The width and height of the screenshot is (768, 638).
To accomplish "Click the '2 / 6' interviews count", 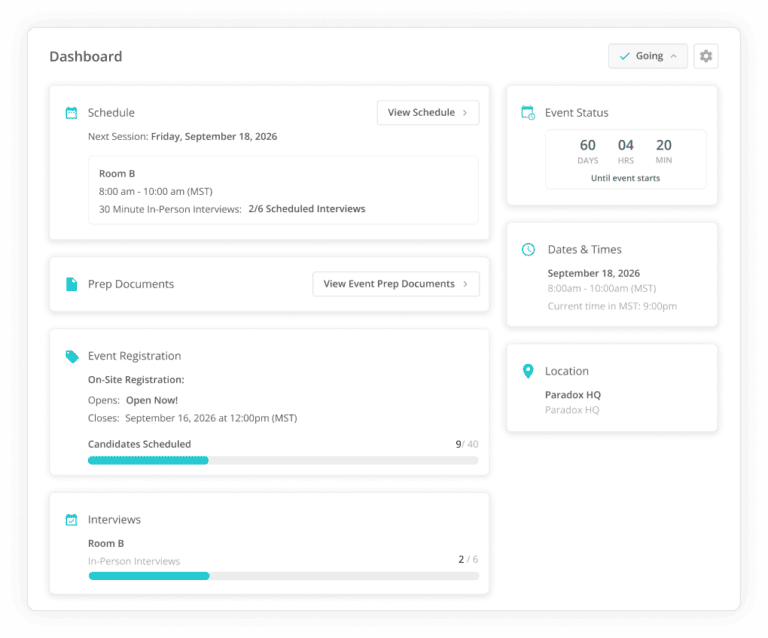I will tap(468, 559).
